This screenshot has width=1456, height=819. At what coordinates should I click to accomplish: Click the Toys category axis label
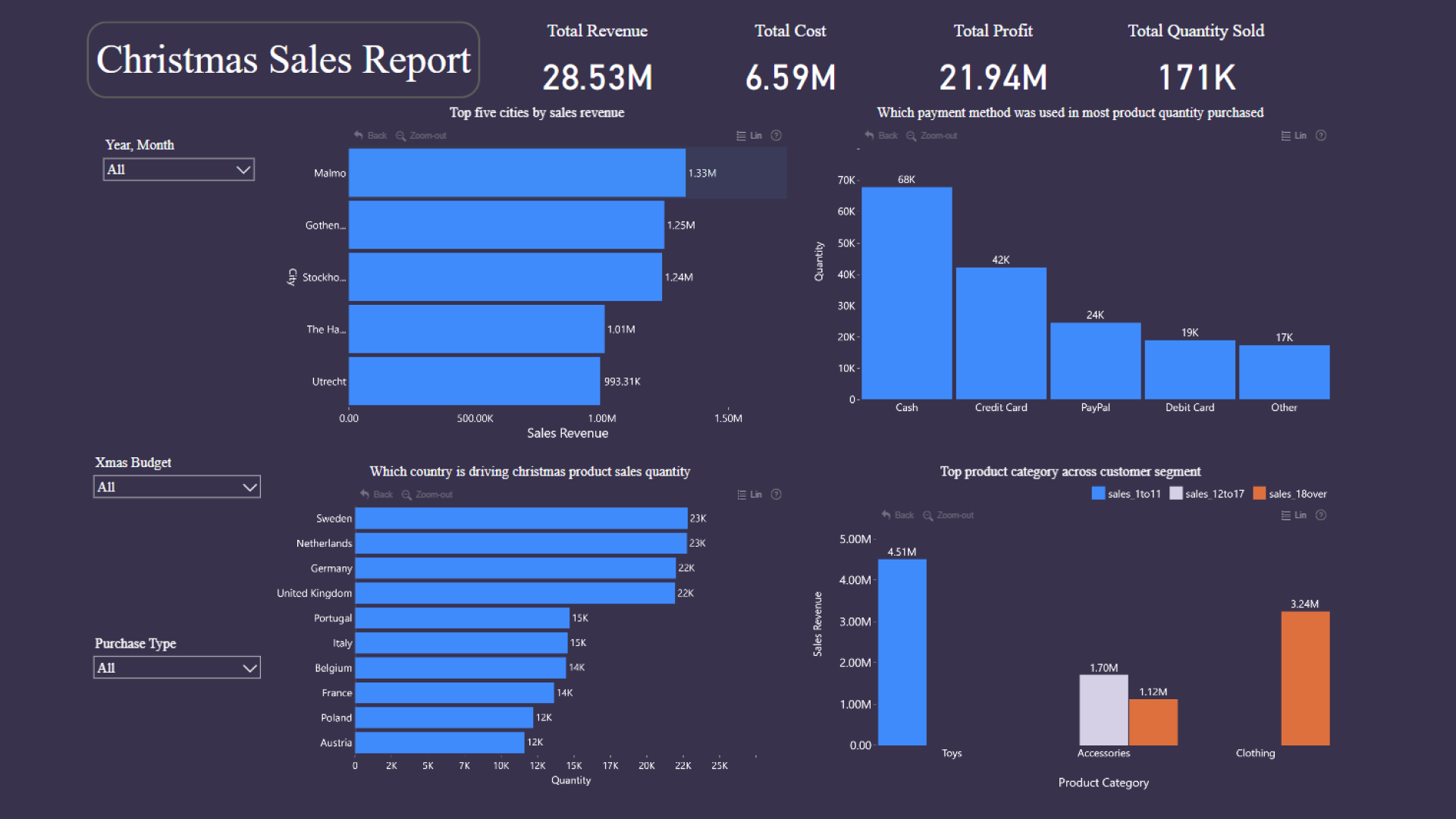952,753
